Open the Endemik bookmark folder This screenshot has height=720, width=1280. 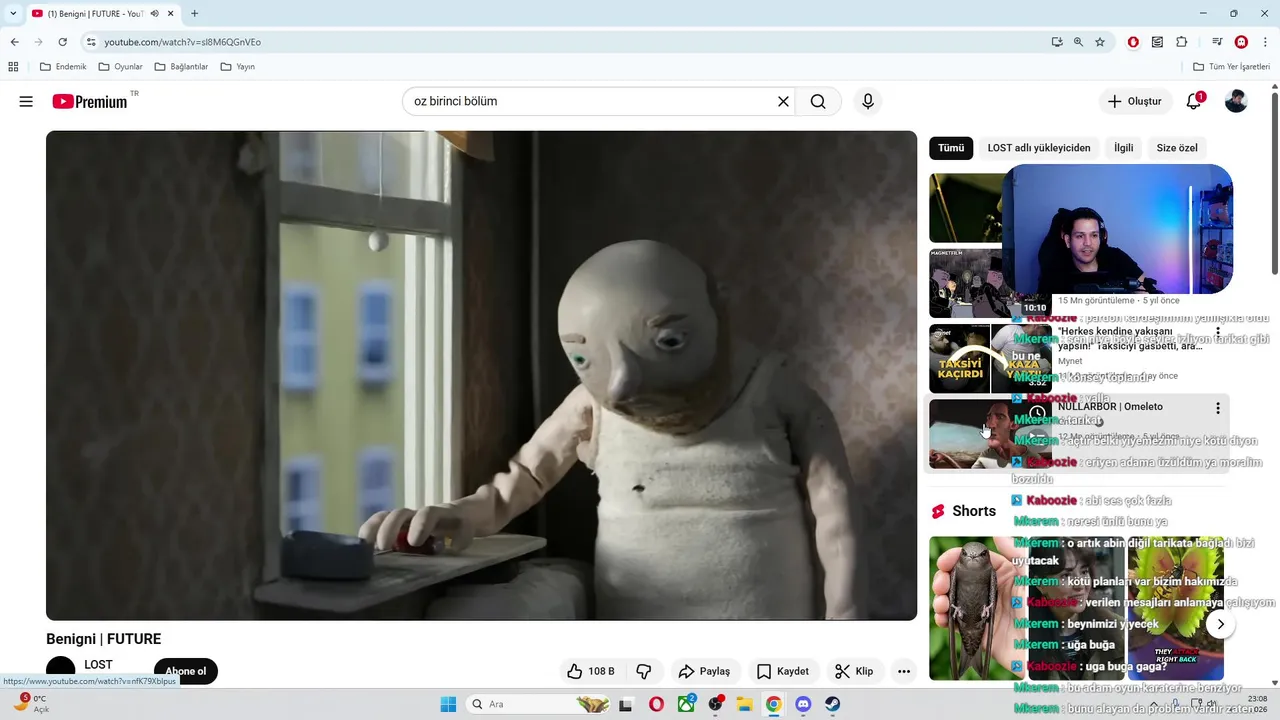[63, 67]
